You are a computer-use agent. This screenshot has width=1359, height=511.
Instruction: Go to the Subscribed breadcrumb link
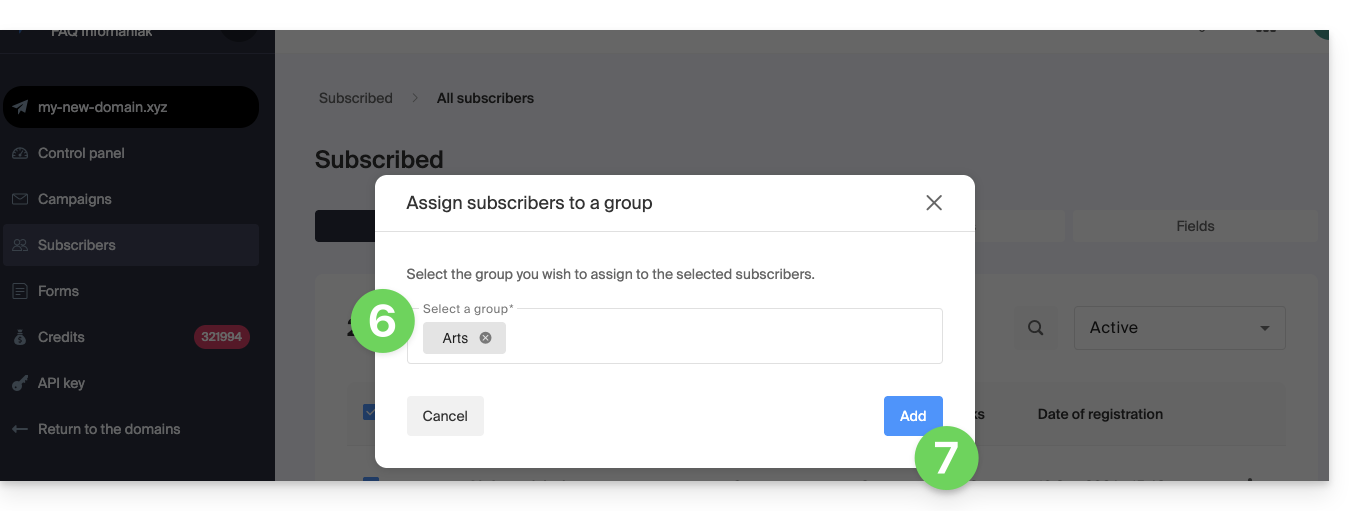[355, 98]
